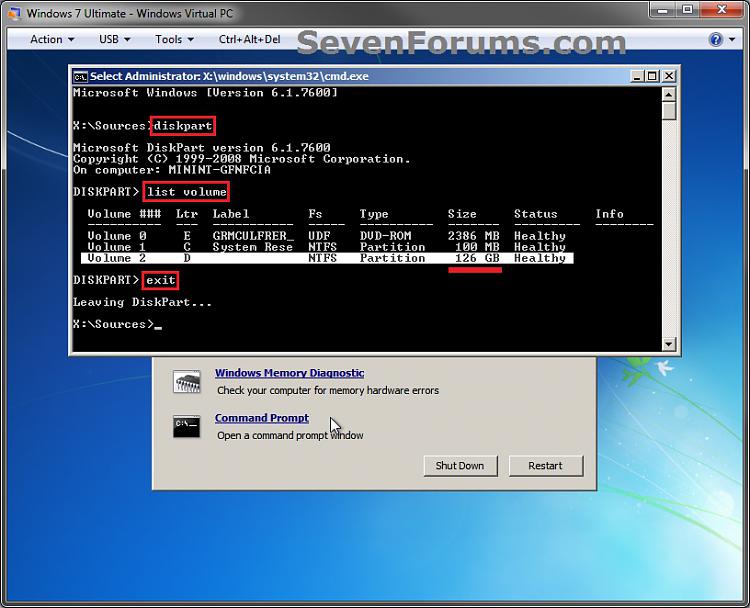
Task: Close the Windows Virtual PC window
Action: coord(722,10)
